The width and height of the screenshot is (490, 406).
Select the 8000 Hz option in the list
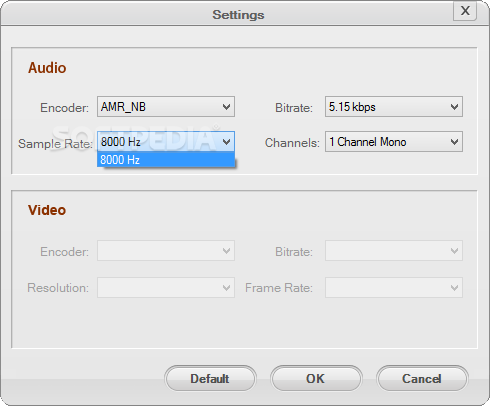(166, 160)
